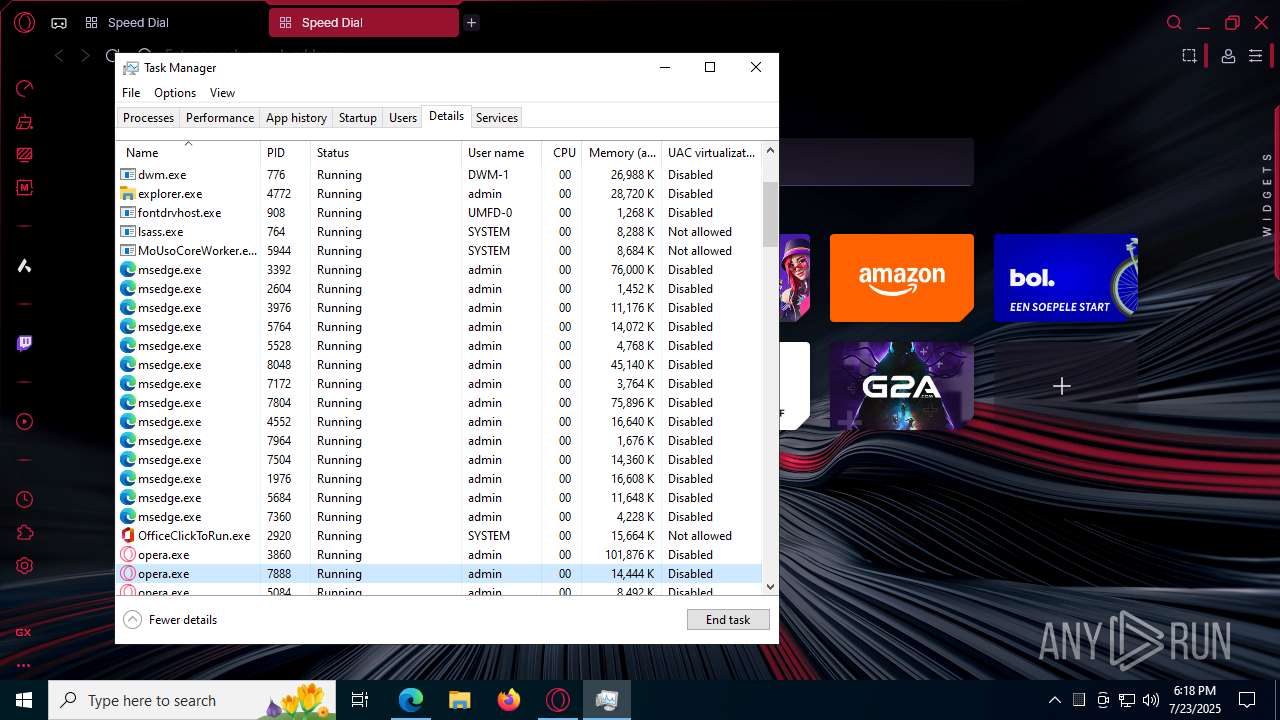Show hidden system tray icons
This screenshot has width=1280, height=720.
click(1054, 700)
